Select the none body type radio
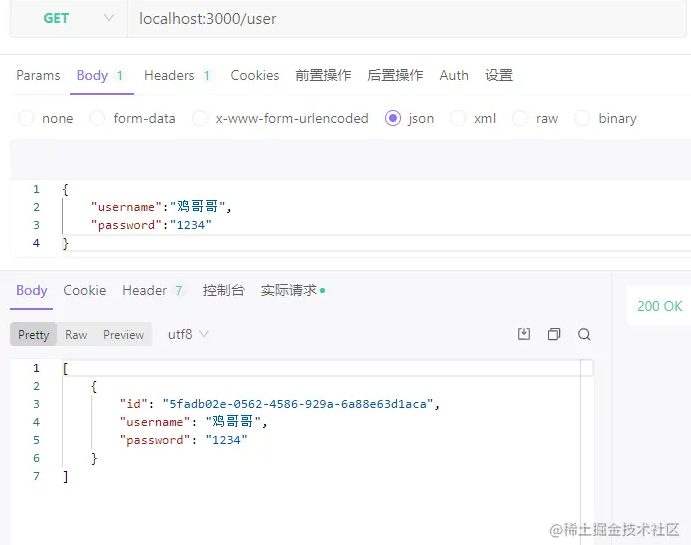The height and width of the screenshot is (545, 691). coord(27,118)
